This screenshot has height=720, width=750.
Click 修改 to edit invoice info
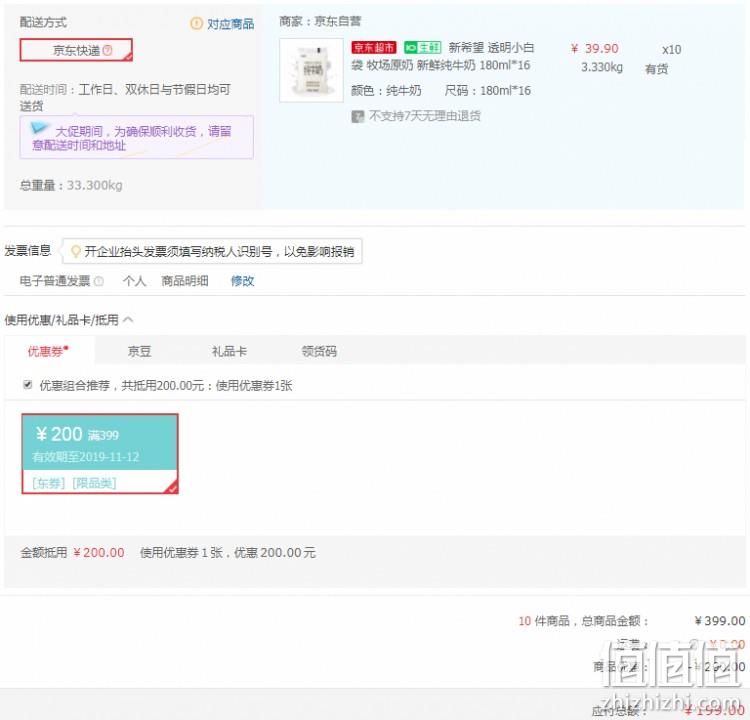coord(243,281)
